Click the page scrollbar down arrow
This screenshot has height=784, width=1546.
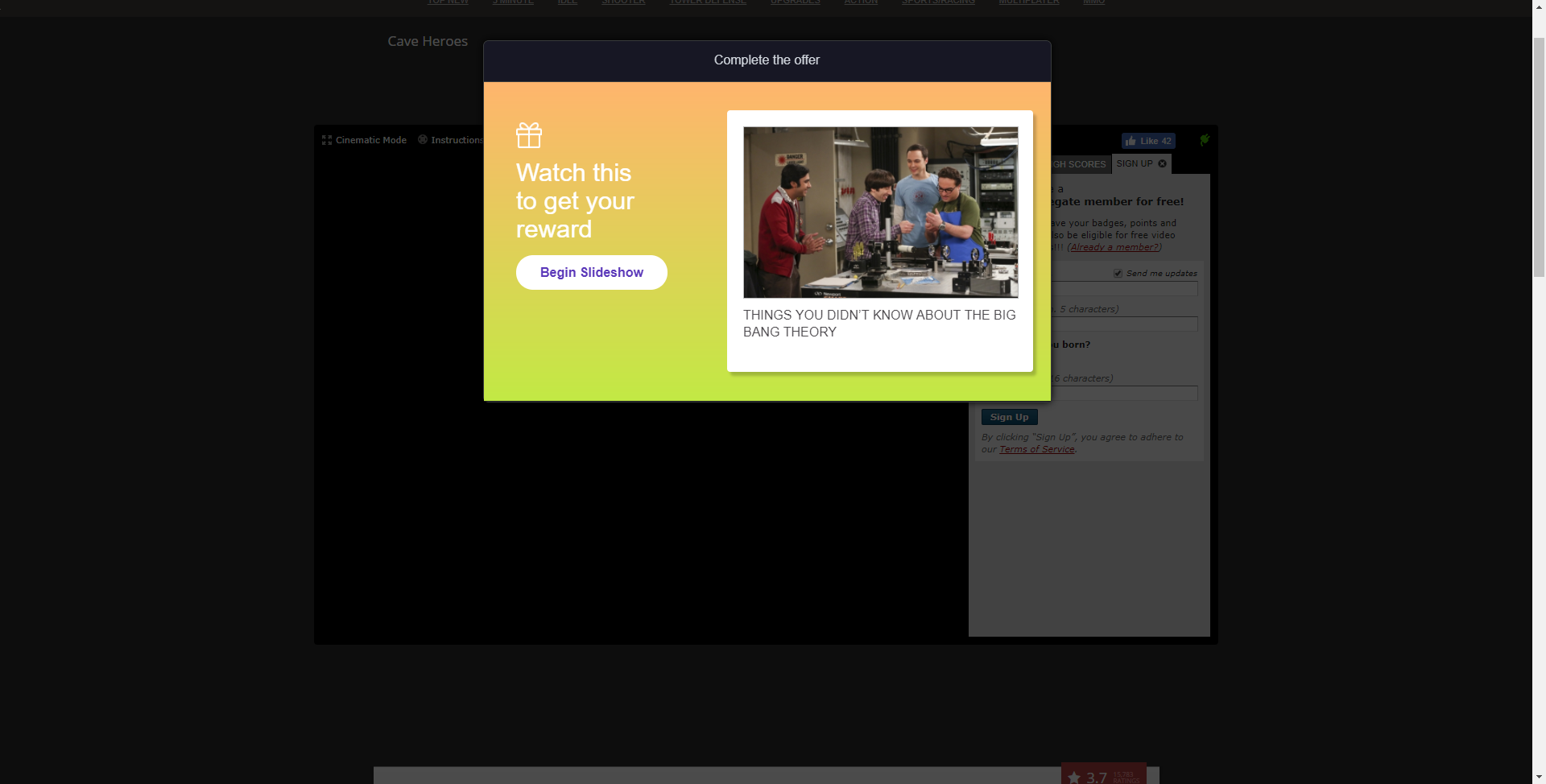(x=1539, y=777)
